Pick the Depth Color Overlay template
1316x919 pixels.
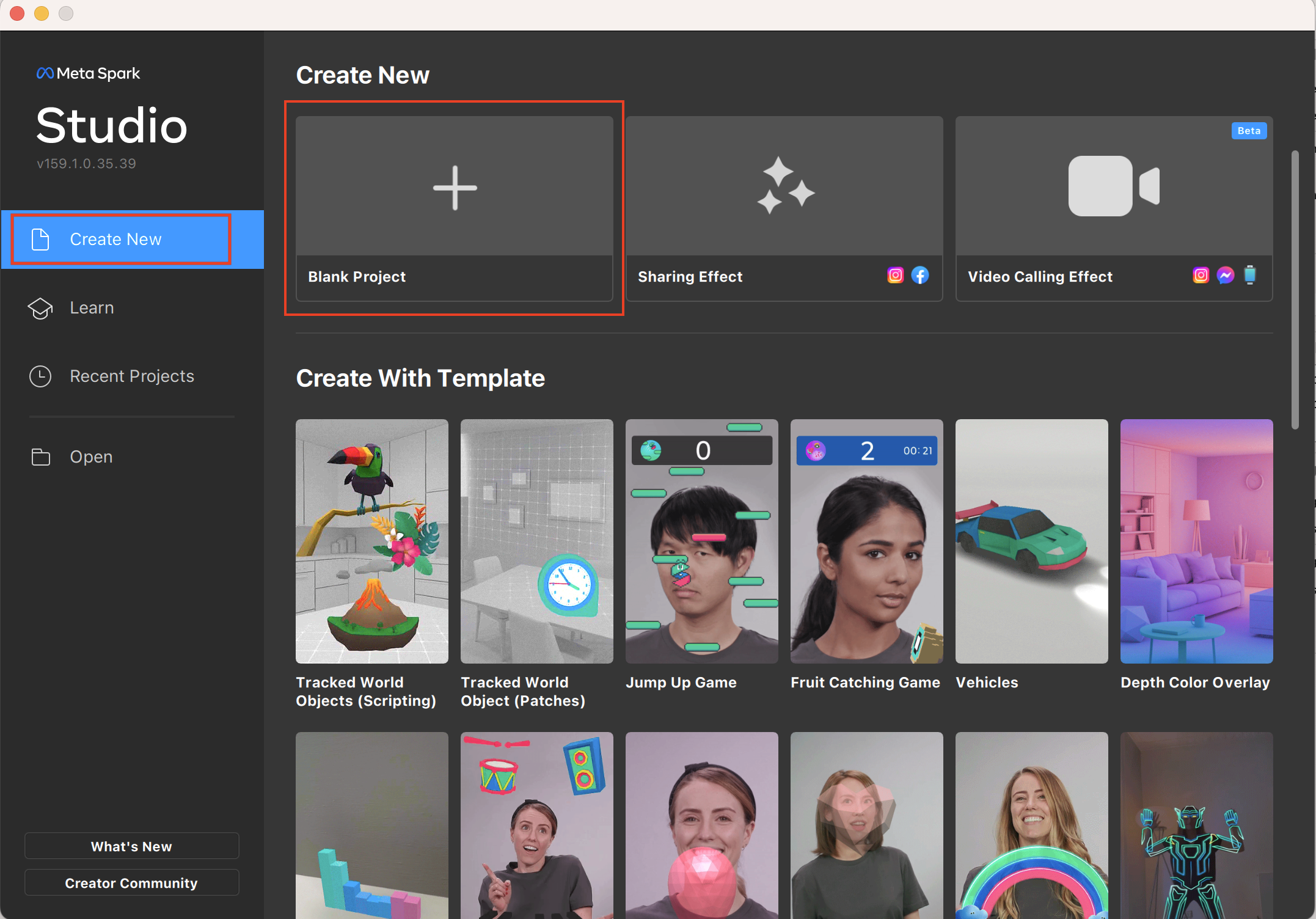[x=1196, y=541]
